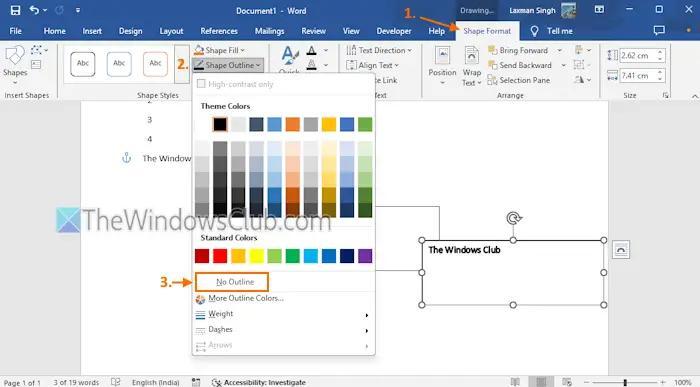700x387 pixels.
Task: Click the anchor icon in the margin
Action: point(126,158)
